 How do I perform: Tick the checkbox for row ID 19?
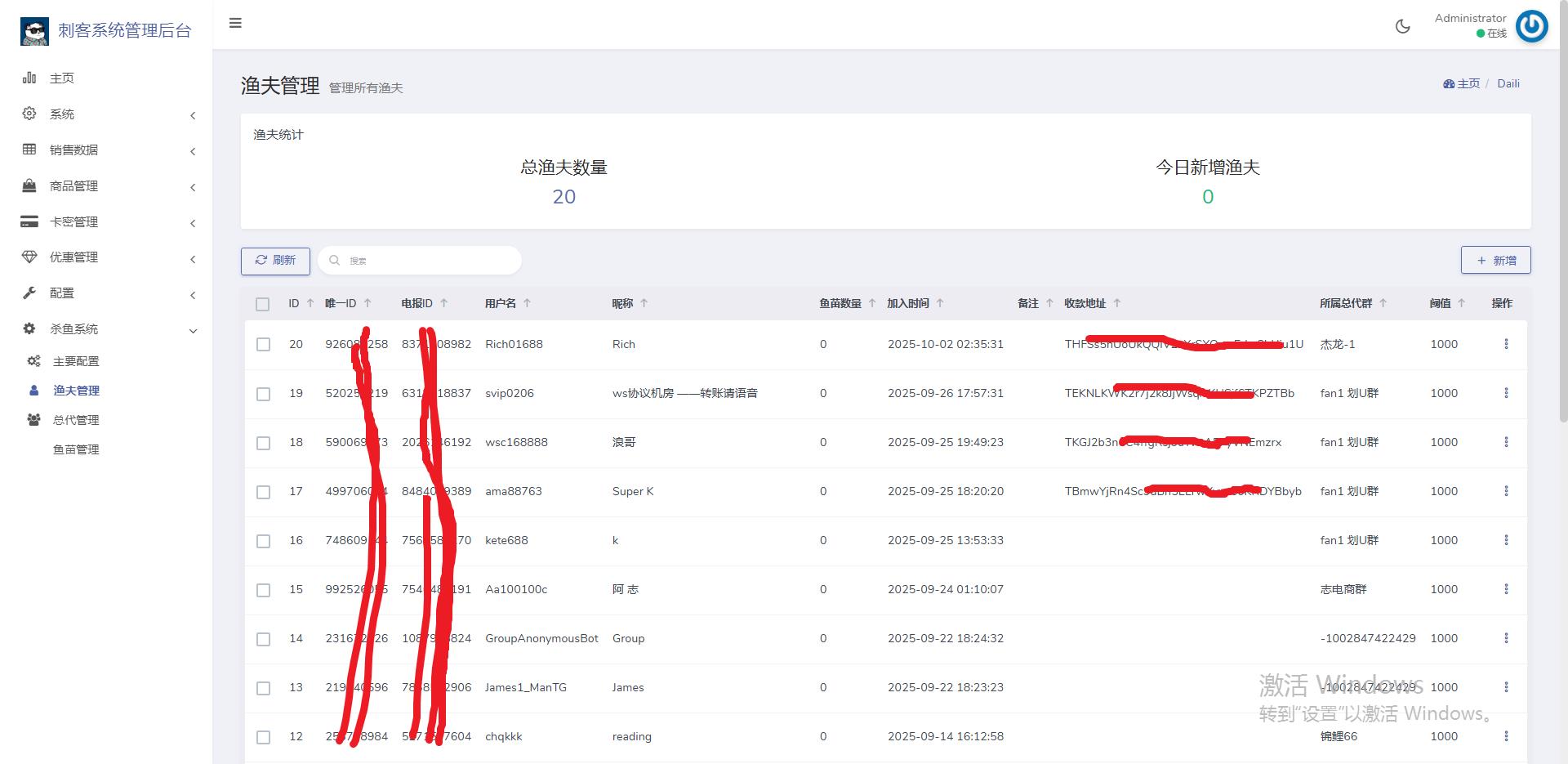click(x=263, y=394)
